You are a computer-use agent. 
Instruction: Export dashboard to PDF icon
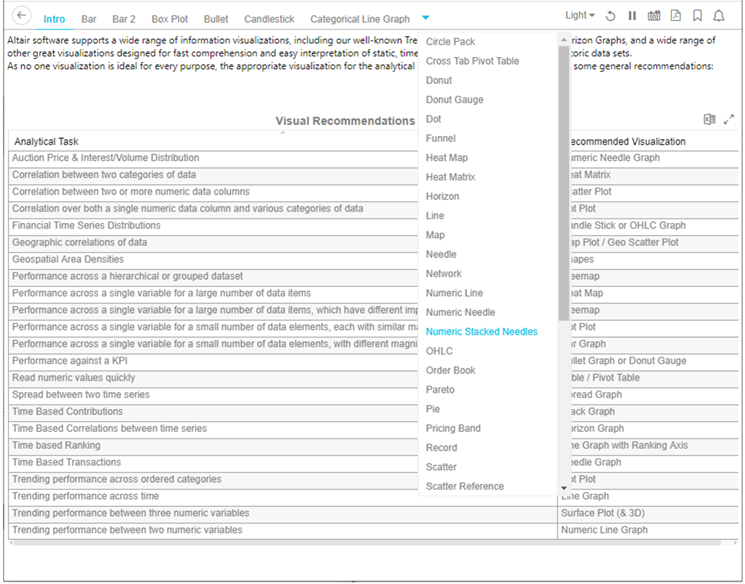coord(676,17)
